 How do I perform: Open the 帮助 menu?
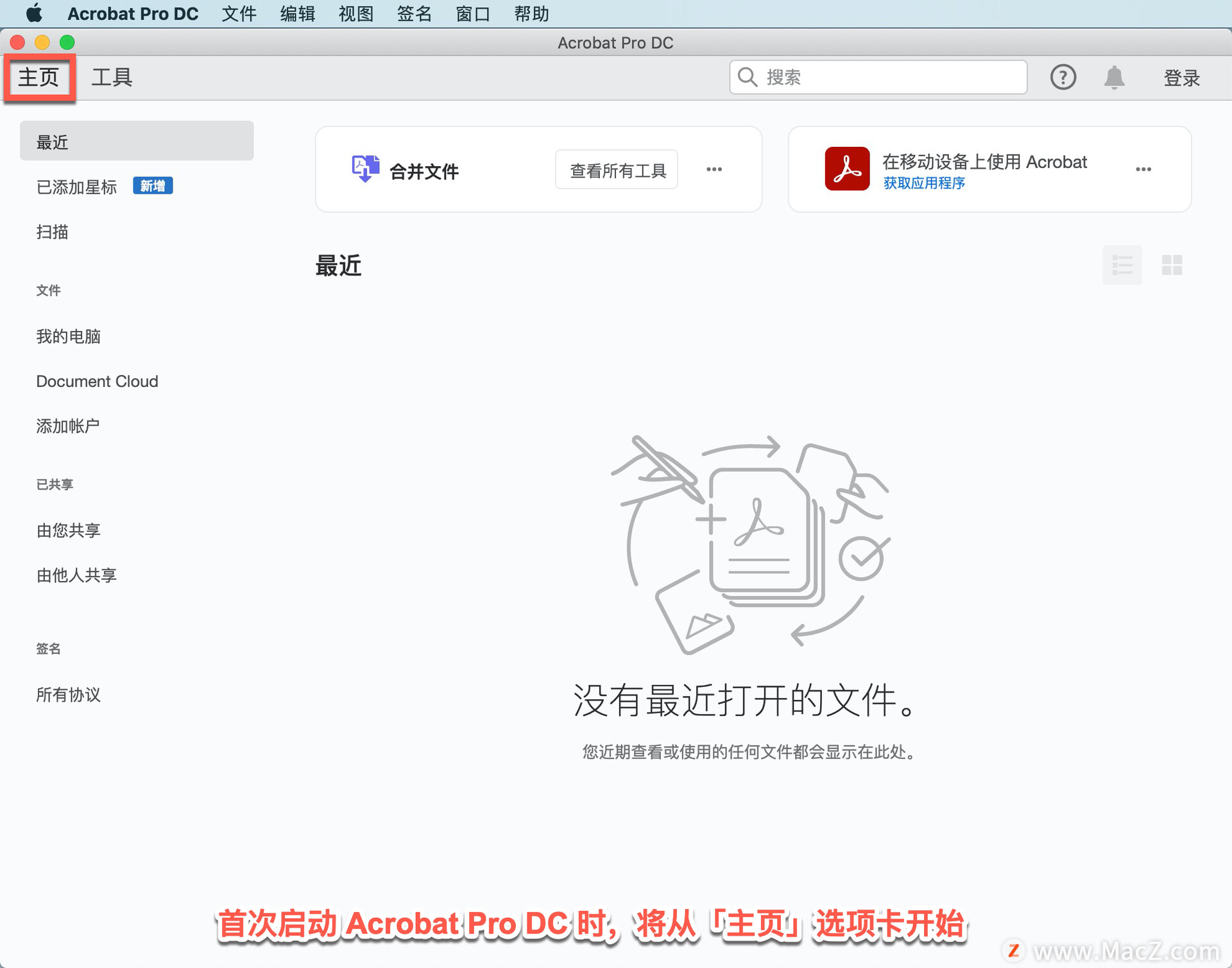click(x=531, y=13)
